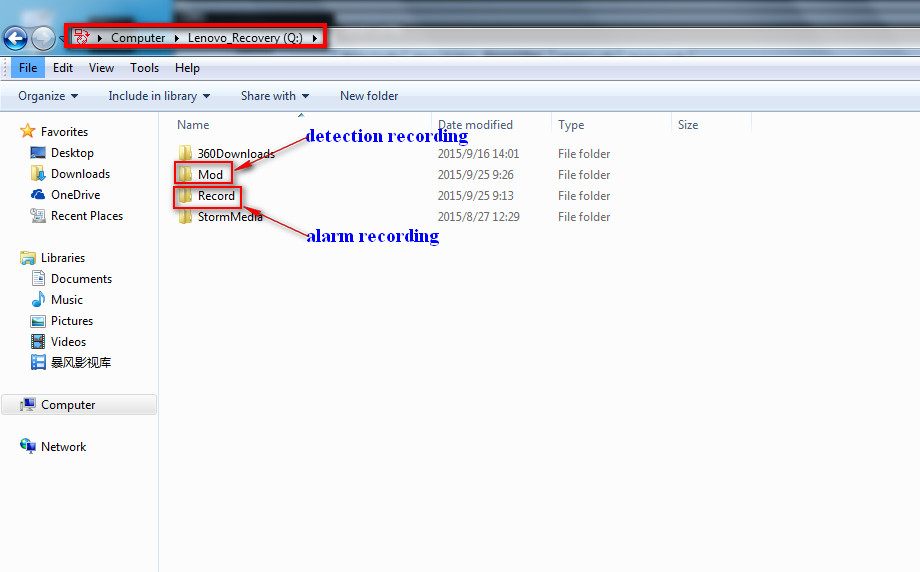Click the computer icon in the address bar
Image resolution: width=920 pixels, height=572 pixels.
click(x=82, y=37)
